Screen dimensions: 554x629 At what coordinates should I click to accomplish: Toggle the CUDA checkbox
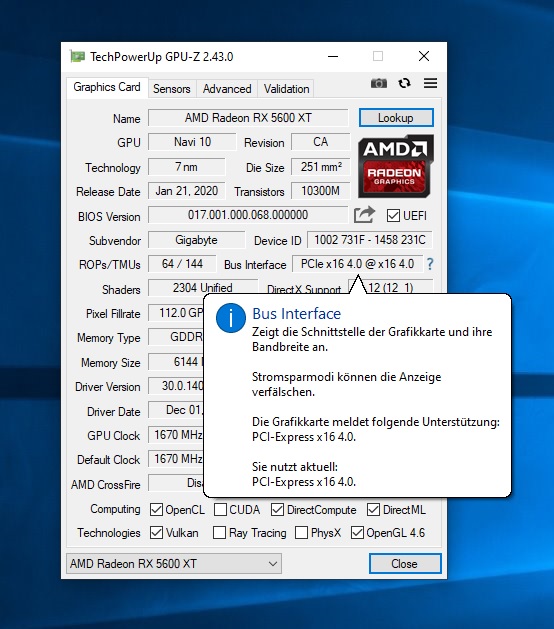220,510
